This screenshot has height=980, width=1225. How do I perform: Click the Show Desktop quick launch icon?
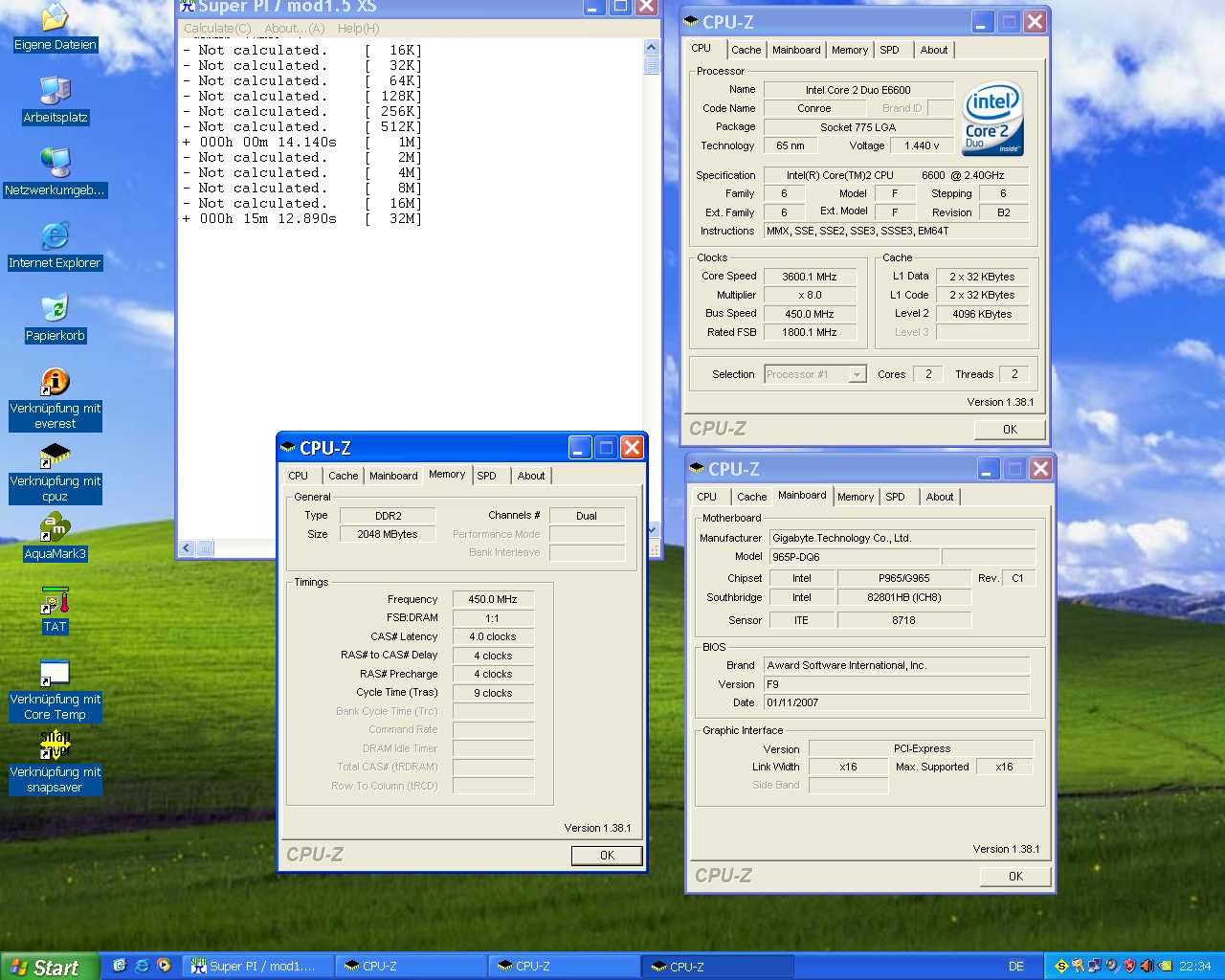coord(120,966)
